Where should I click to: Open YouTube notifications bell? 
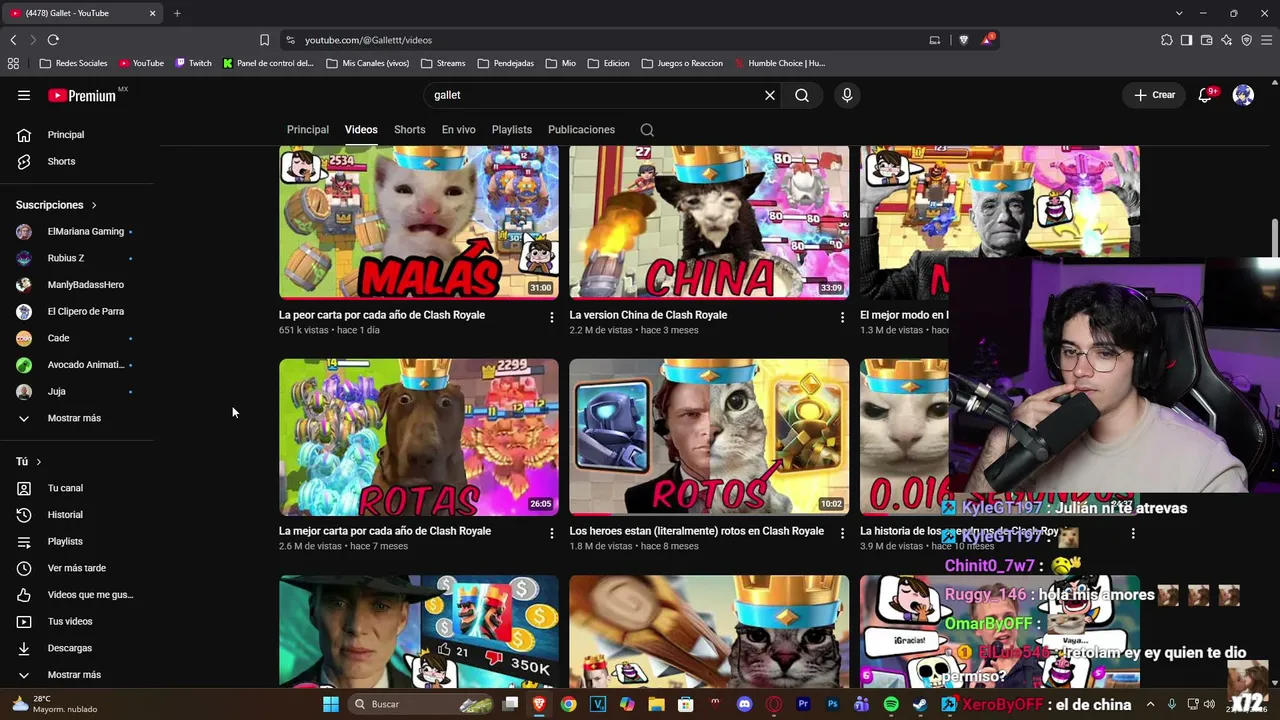[1206, 95]
